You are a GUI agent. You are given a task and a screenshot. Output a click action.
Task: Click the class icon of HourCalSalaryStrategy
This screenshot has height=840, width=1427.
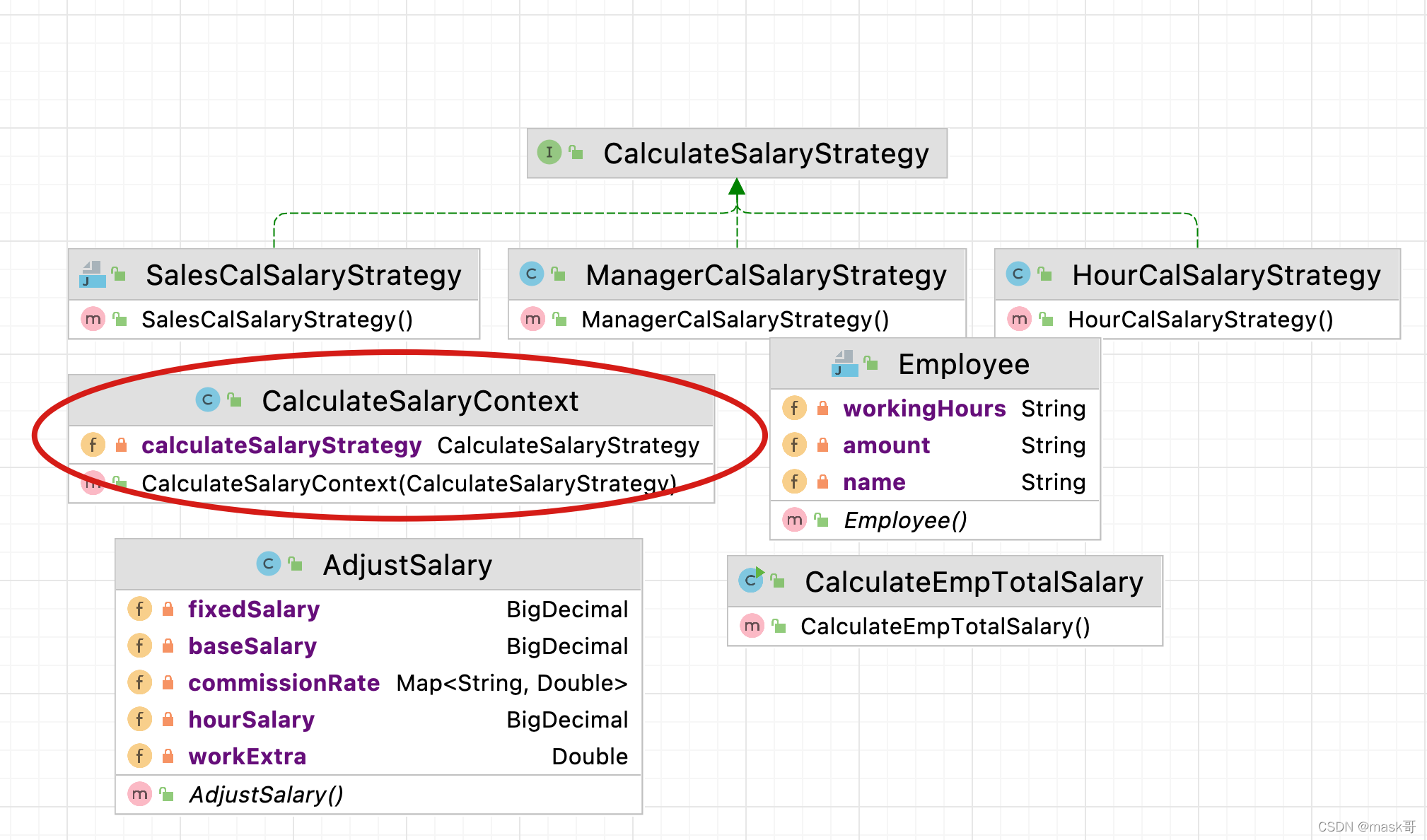pos(1018,274)
